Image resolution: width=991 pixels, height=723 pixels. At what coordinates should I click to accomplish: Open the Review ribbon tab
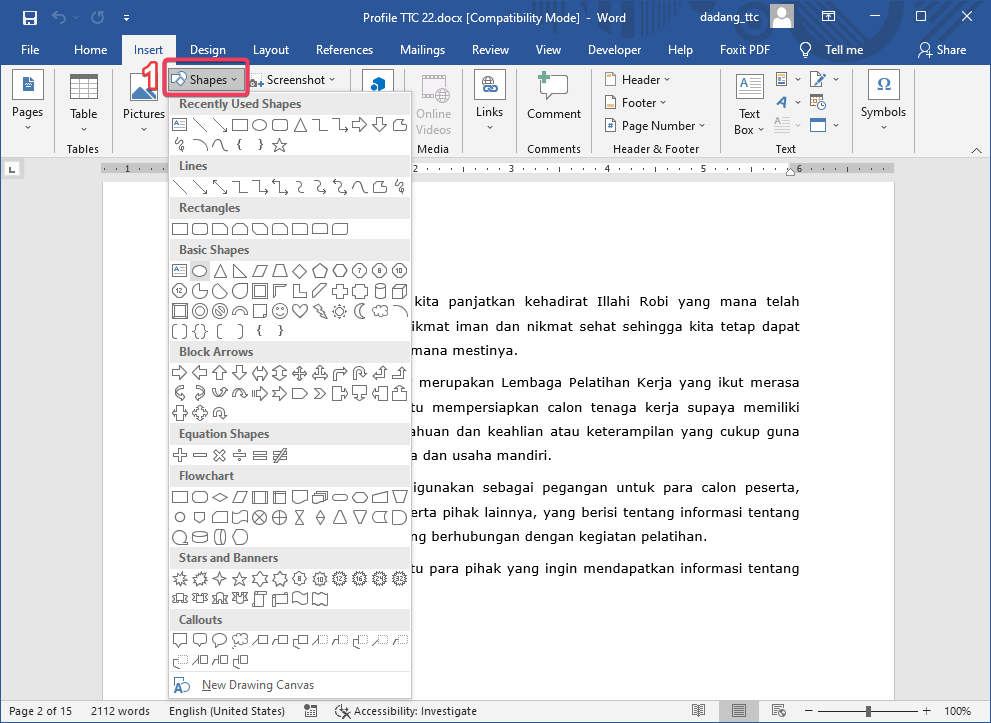490,49
